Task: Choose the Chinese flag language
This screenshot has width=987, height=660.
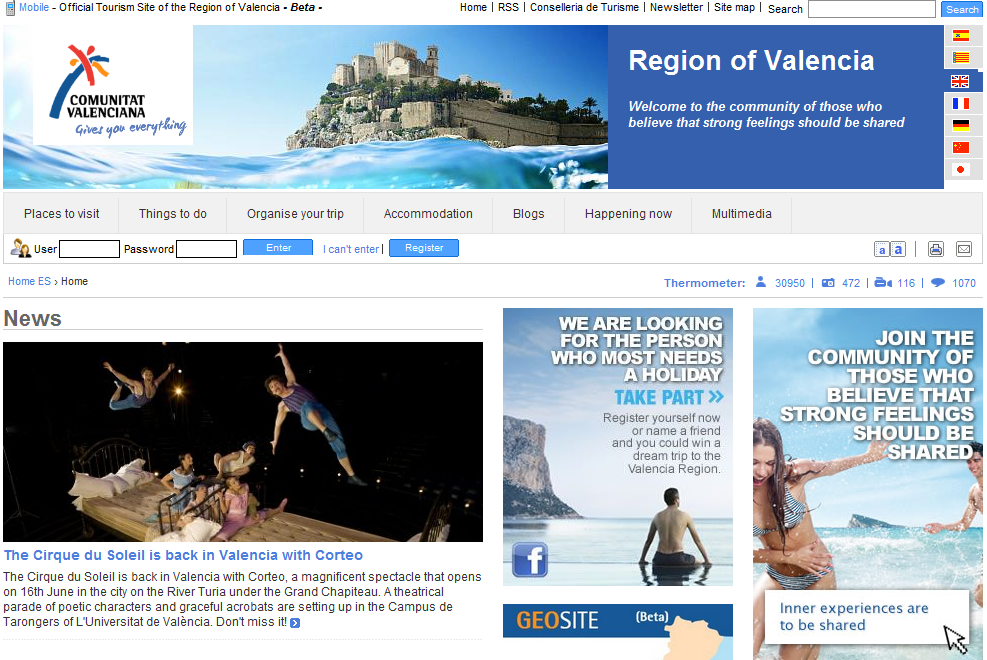Action: pyautogui.click(x=961, y=147)
